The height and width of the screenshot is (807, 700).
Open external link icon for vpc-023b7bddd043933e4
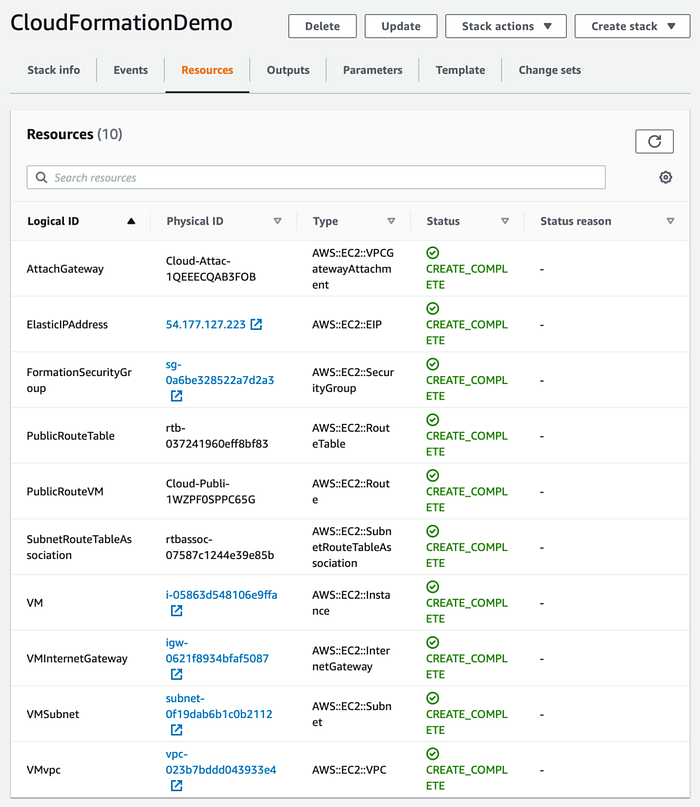pyautogui.click(x=177, y=785)
